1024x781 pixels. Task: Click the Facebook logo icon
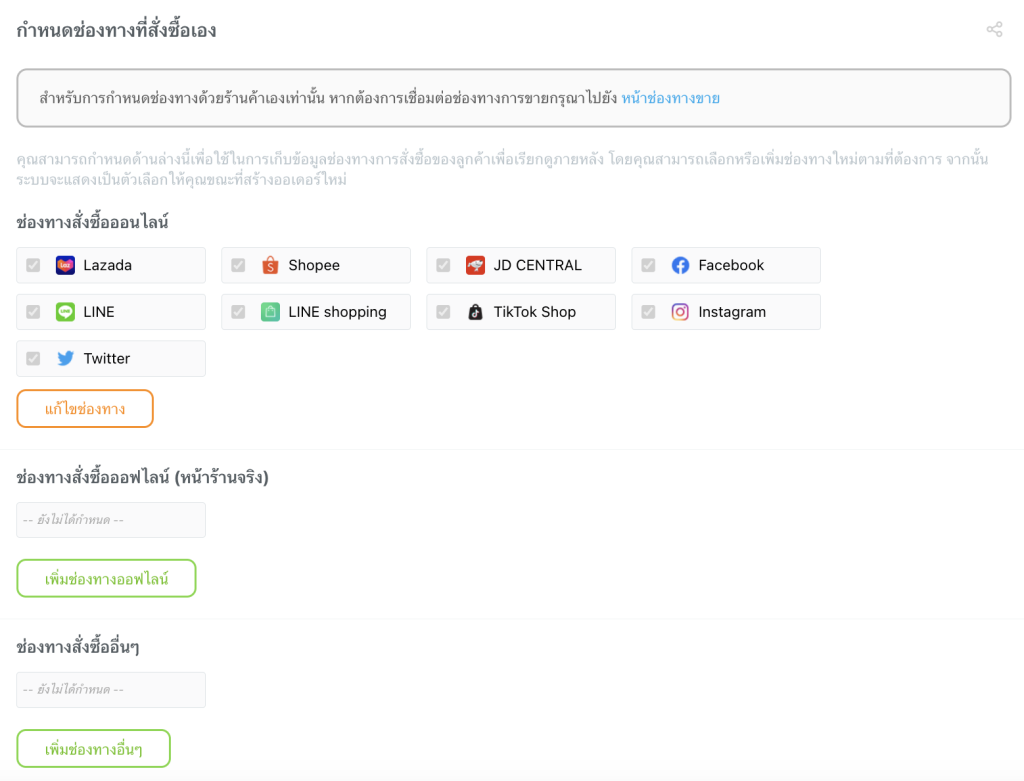680,265
